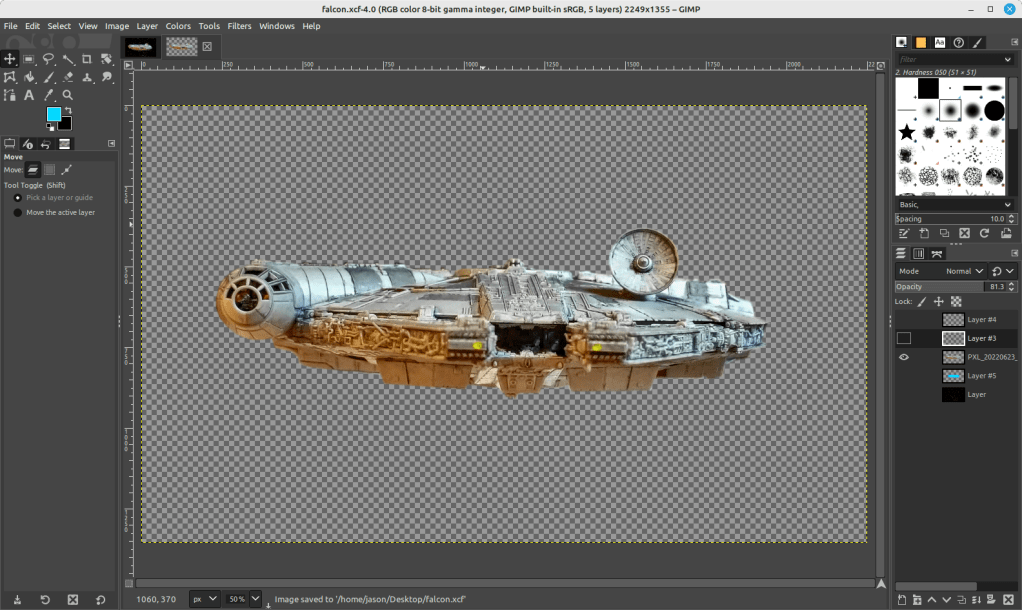This screenshot has height=610, width=1022.
Task: Hide the PXL_20220623 layer via eye icon
Action: coord(904,357)
